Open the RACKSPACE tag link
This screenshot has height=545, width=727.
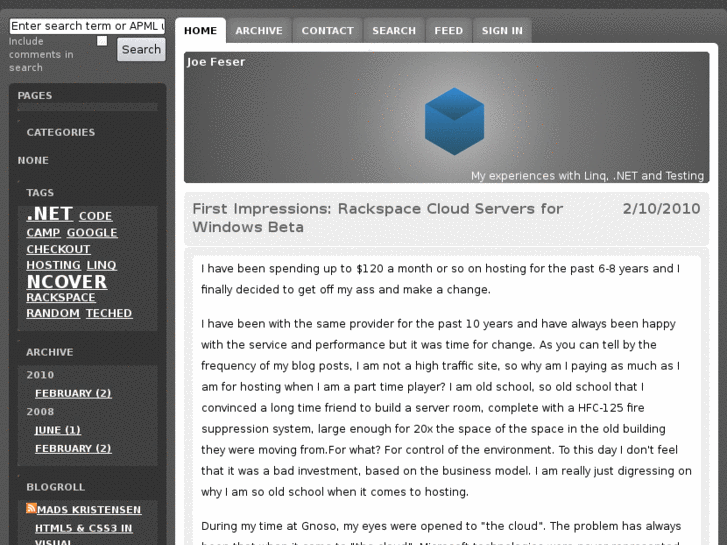61,298
